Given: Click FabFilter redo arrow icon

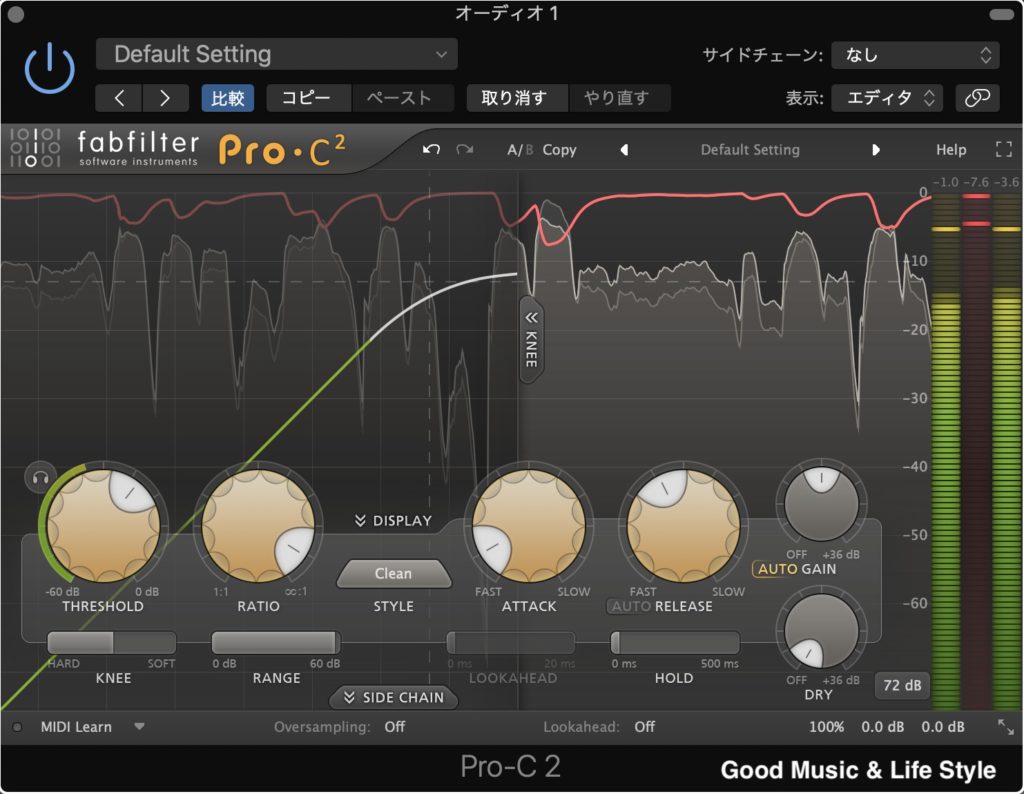Looking at the screenshot, I should tap(465, 150).
